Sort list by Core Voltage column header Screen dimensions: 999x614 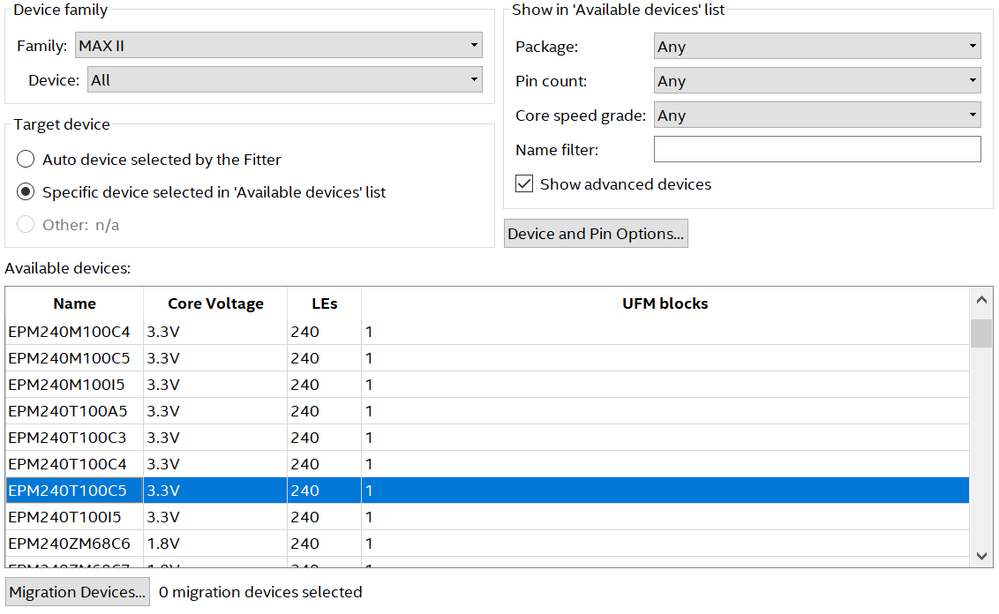pos(215,304)
